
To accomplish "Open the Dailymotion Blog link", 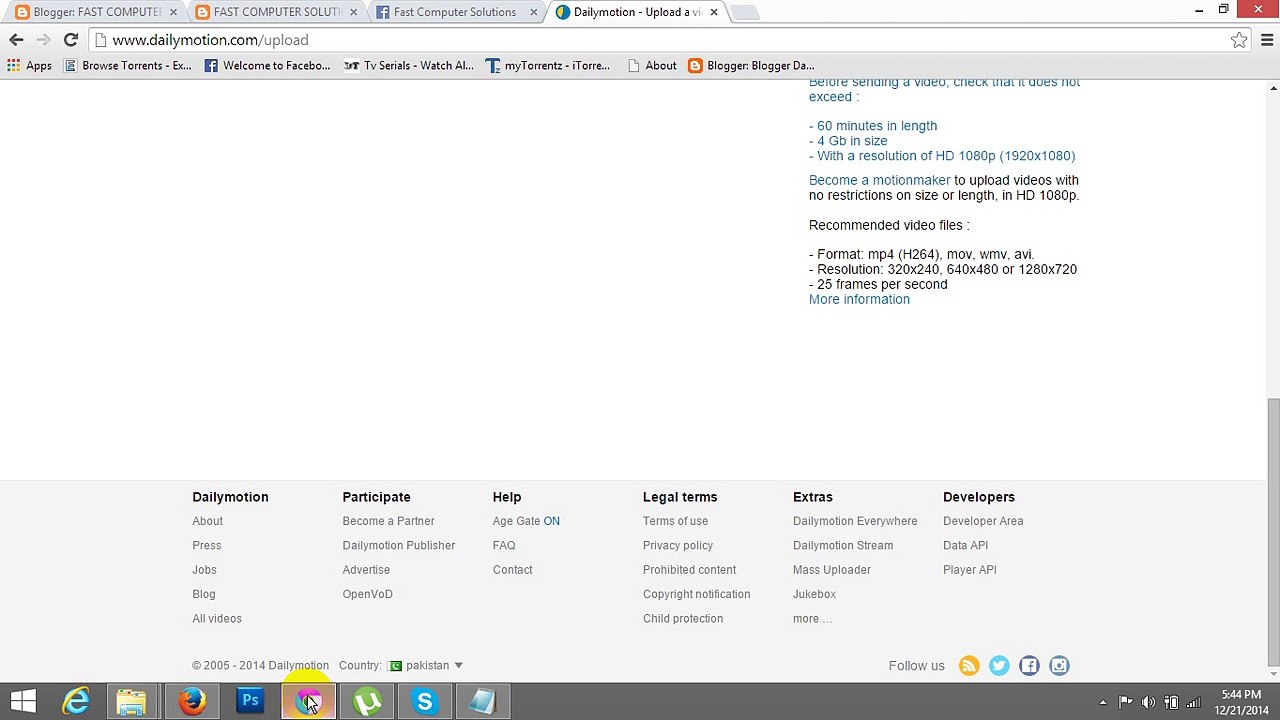I will 203,594.
